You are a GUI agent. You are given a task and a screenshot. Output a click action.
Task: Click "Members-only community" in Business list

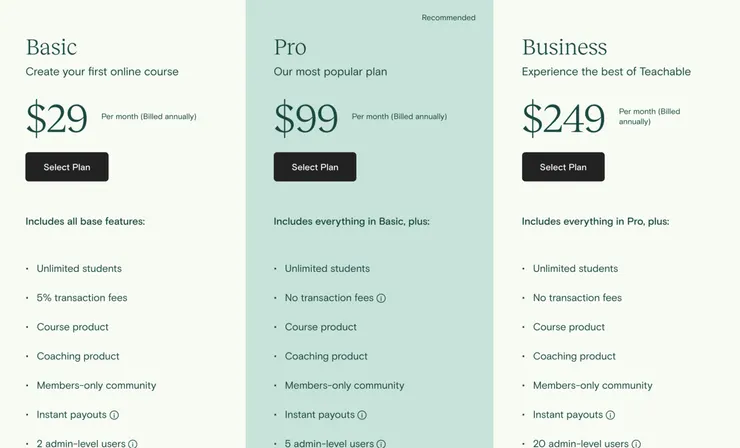coord(592,386)
